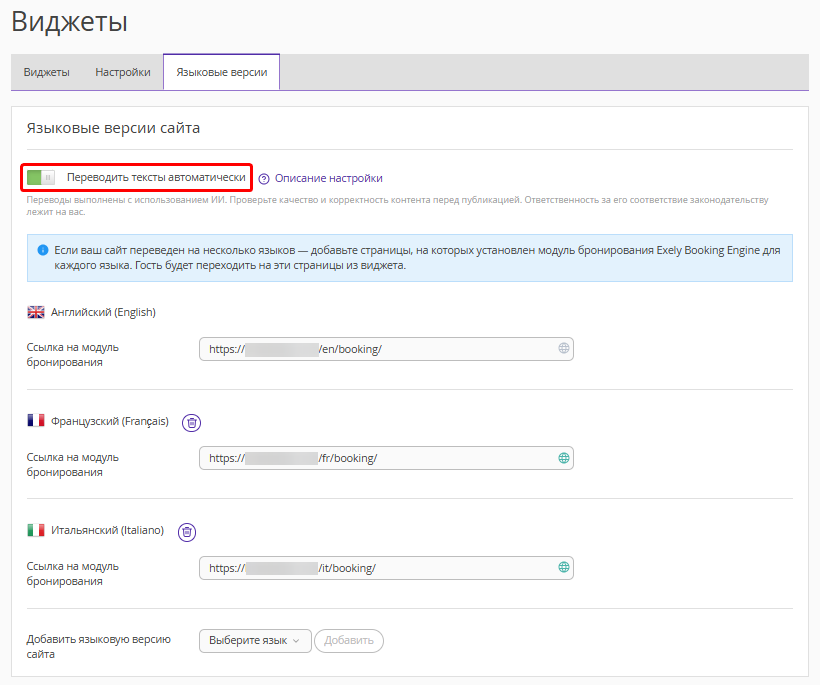Click the Итальянский (Italiano) label

pyautogui.click(x=107, y=530)
